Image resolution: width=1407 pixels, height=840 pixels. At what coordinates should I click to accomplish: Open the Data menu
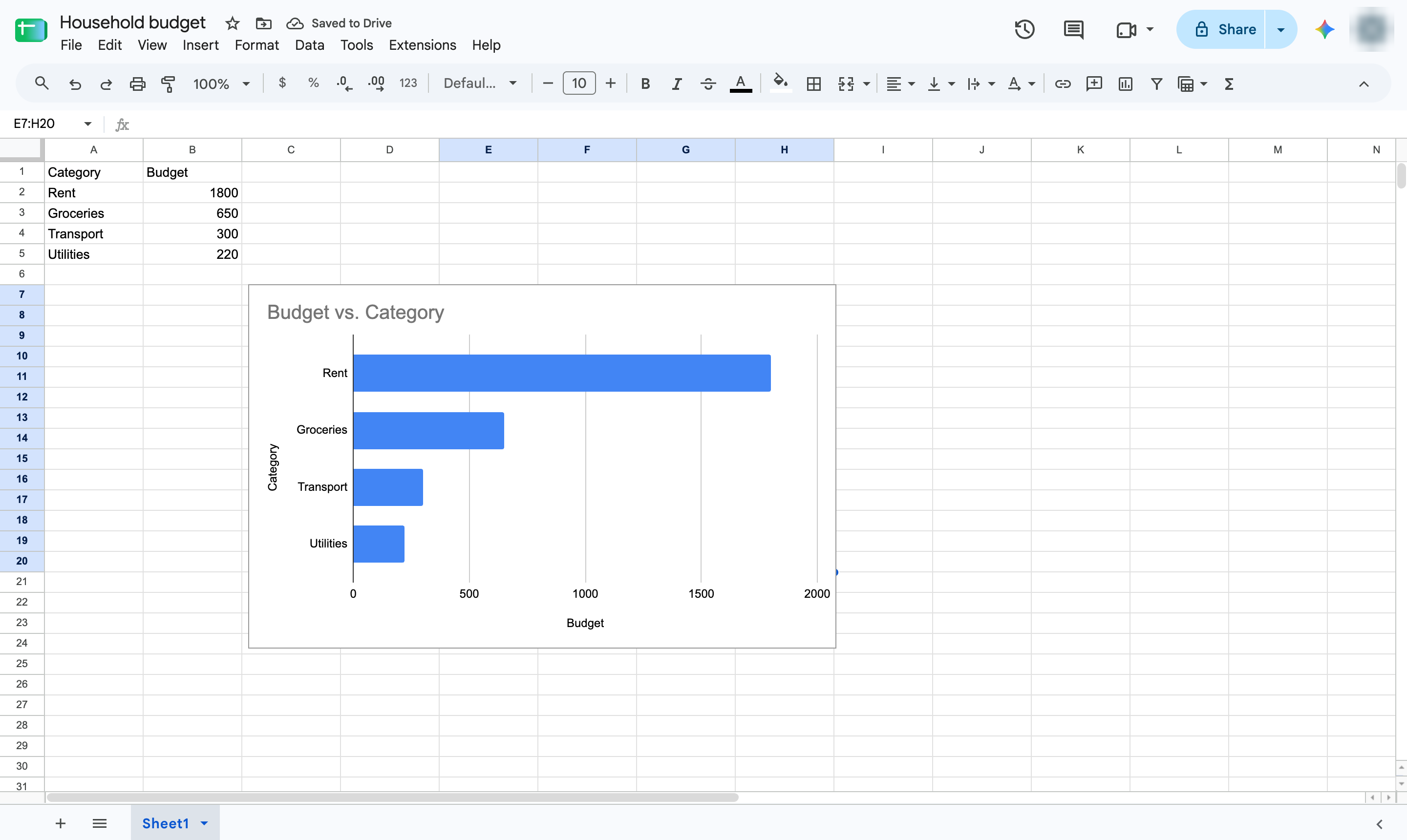(309, 45)
